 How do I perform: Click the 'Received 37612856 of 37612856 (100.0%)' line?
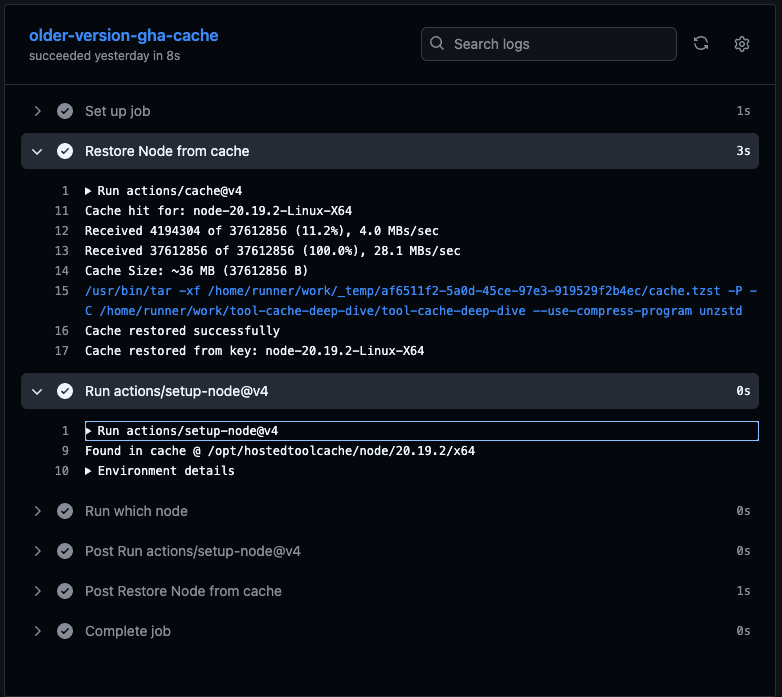273,251
